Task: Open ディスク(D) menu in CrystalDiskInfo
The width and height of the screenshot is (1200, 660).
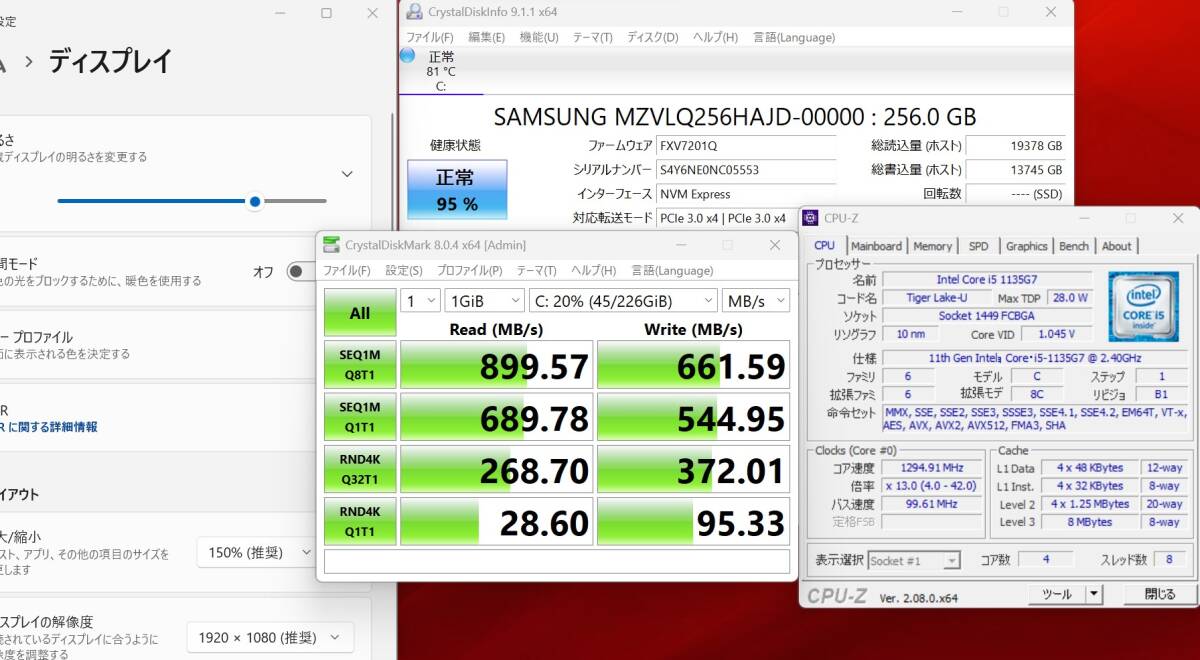Action: point(653,37)
